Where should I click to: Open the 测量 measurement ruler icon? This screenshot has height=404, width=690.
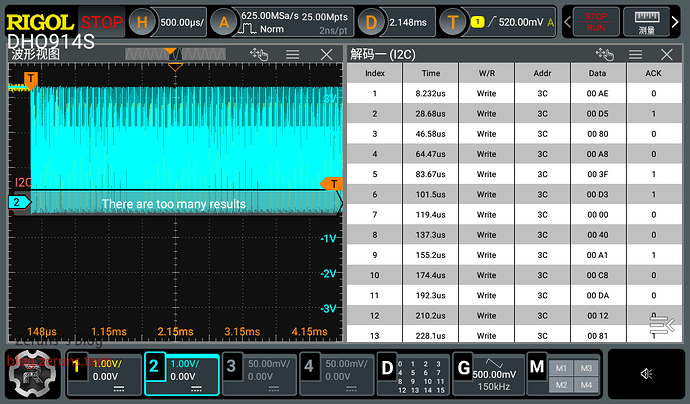click(x=647, y=21)
